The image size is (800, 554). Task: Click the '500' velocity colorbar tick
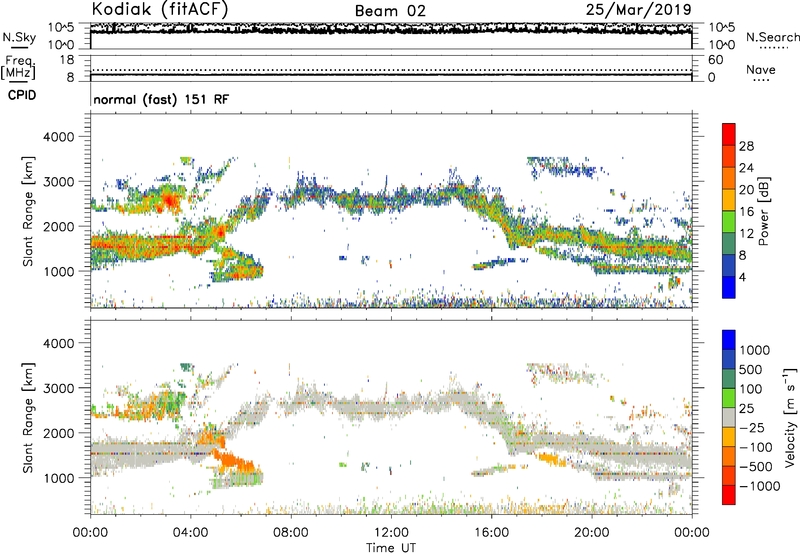753,369
